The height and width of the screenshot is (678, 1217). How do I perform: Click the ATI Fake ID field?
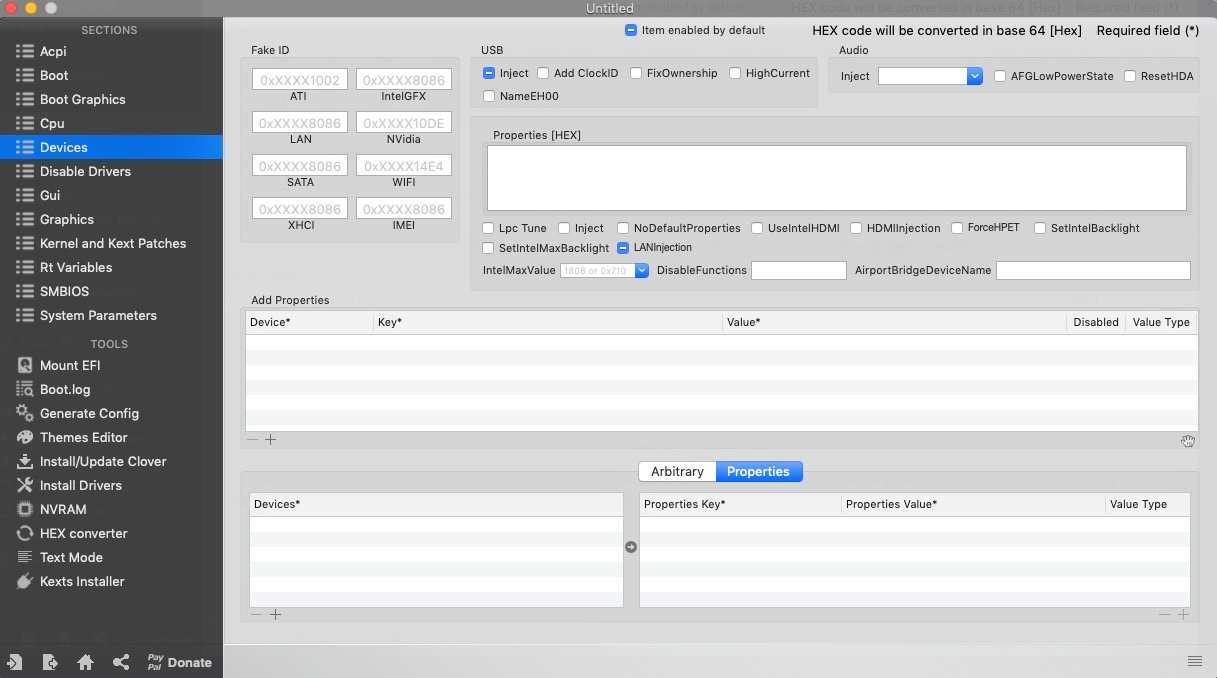click(x=299, y=80)
